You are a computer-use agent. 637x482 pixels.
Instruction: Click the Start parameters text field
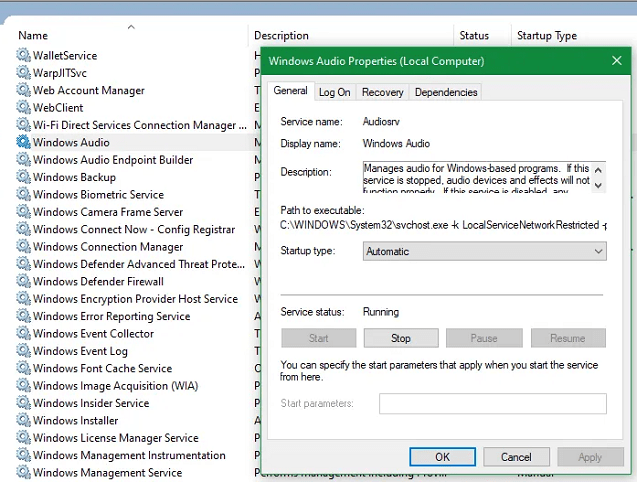click(493, 404)
